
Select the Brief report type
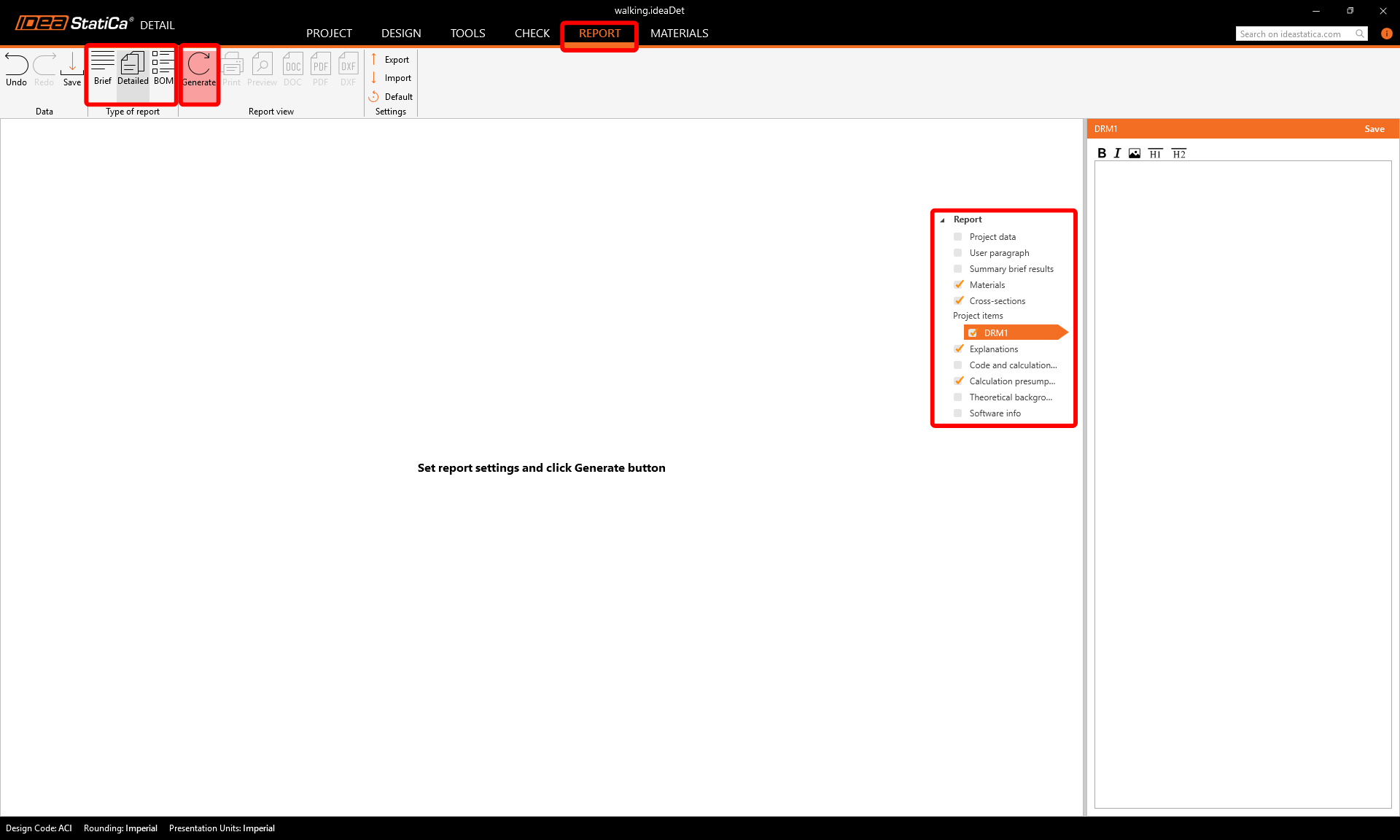[x=103, y=69]
